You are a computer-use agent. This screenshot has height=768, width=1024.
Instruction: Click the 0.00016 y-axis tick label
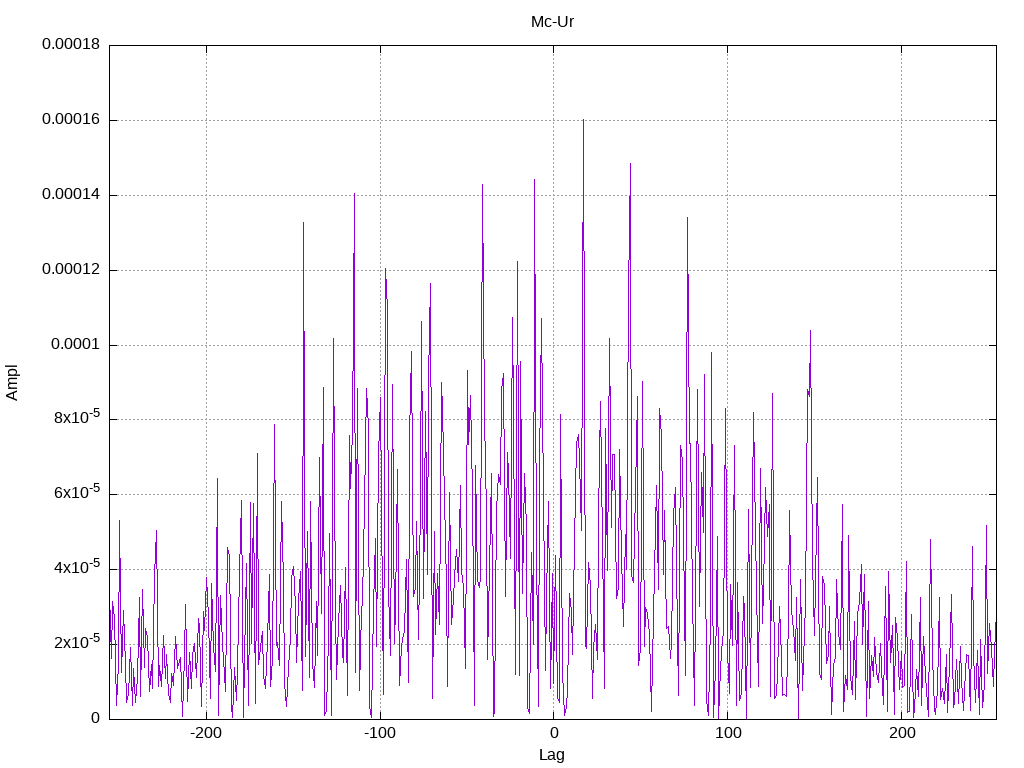[71, 120]
